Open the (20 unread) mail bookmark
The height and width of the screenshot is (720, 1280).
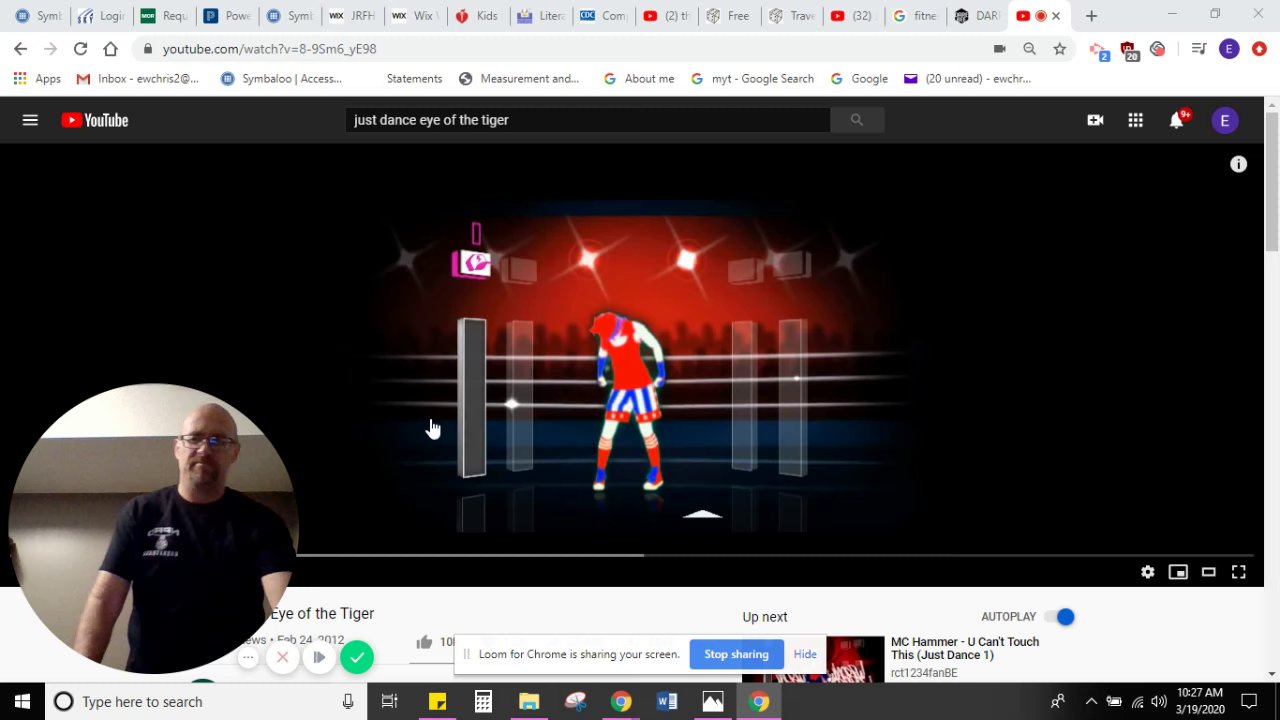(967, 78)
